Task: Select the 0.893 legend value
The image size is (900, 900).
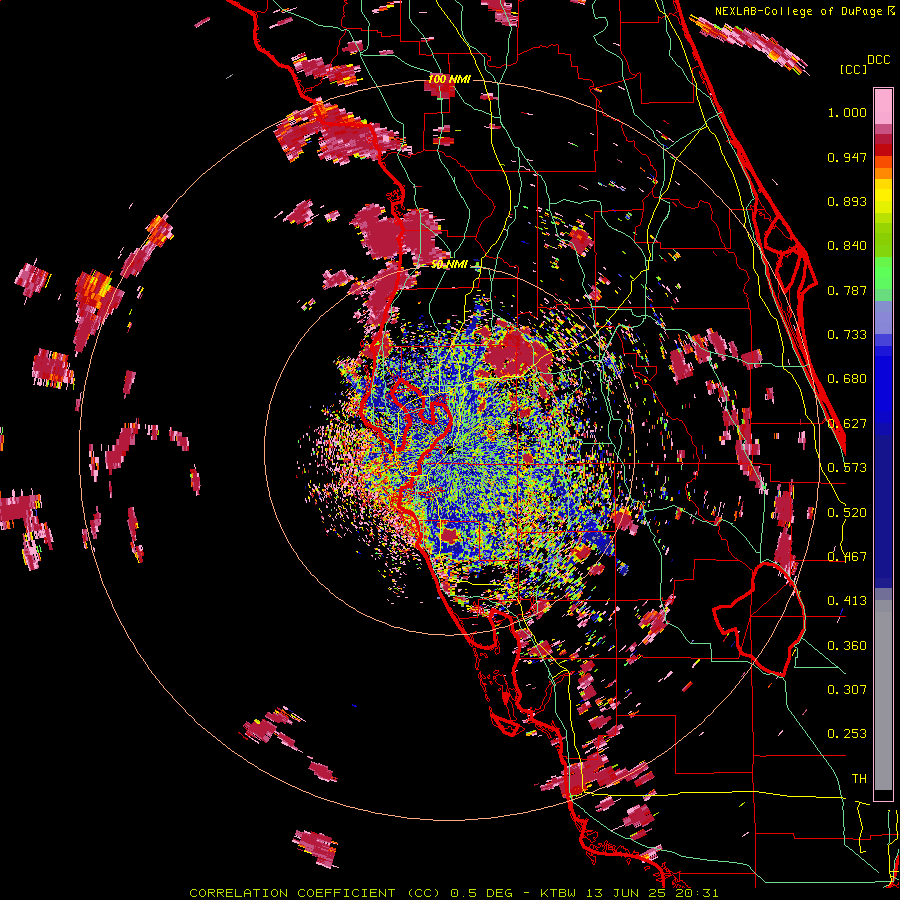Action: pos(847,201)
